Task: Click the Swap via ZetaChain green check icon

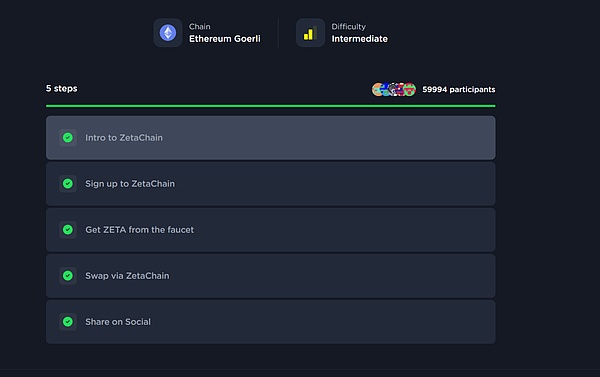Action: click(x=68, y=276)
